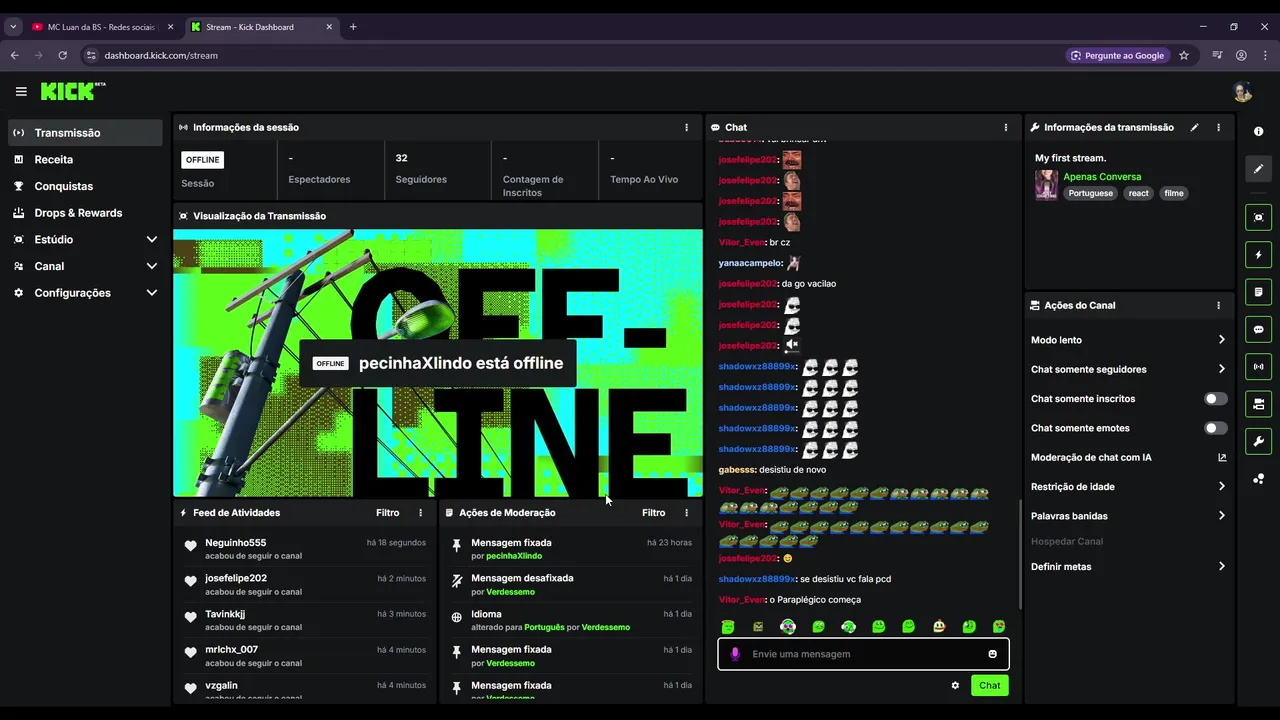Image resolution: width=1280 pixels, height=720 pixels.
Task: Toggle the wrench widget icon in the right rail
Action: pyautogui.click(x=1258, y=441)
